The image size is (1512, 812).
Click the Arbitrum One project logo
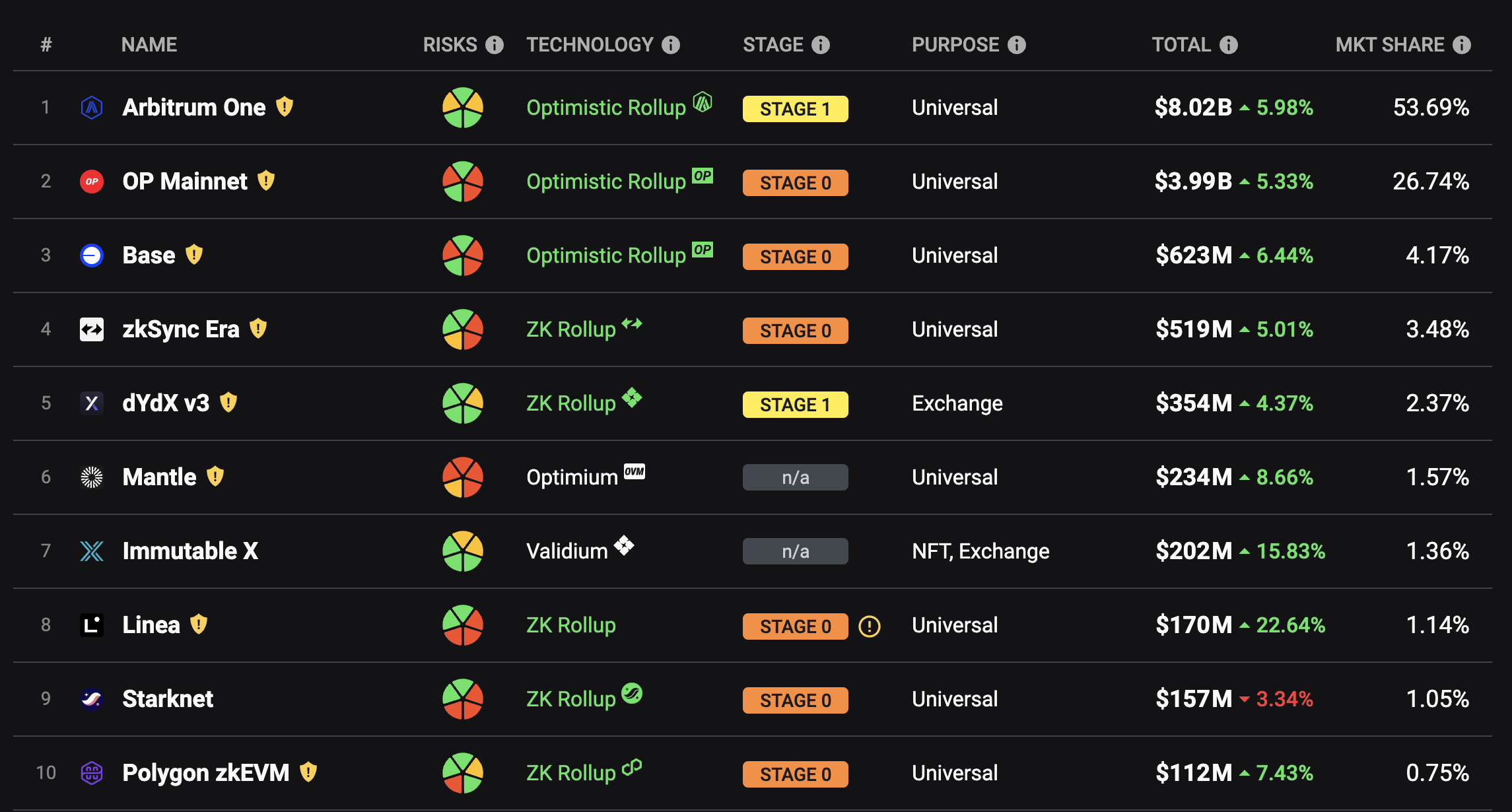91,107
